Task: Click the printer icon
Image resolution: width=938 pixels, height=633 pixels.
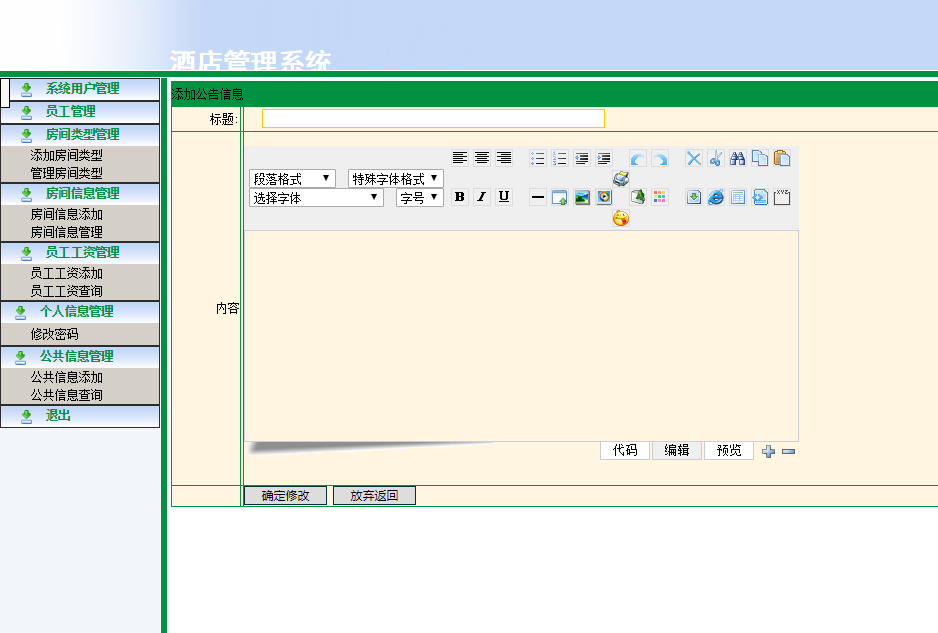Action: click(x=621, y=178)
